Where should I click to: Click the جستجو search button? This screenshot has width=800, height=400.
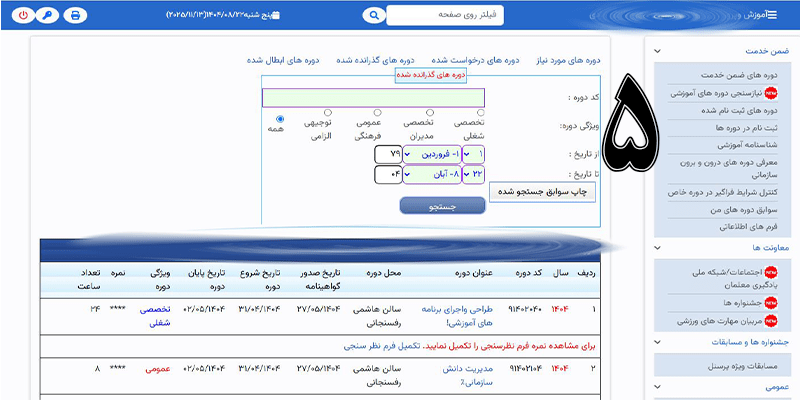[442, 206]
